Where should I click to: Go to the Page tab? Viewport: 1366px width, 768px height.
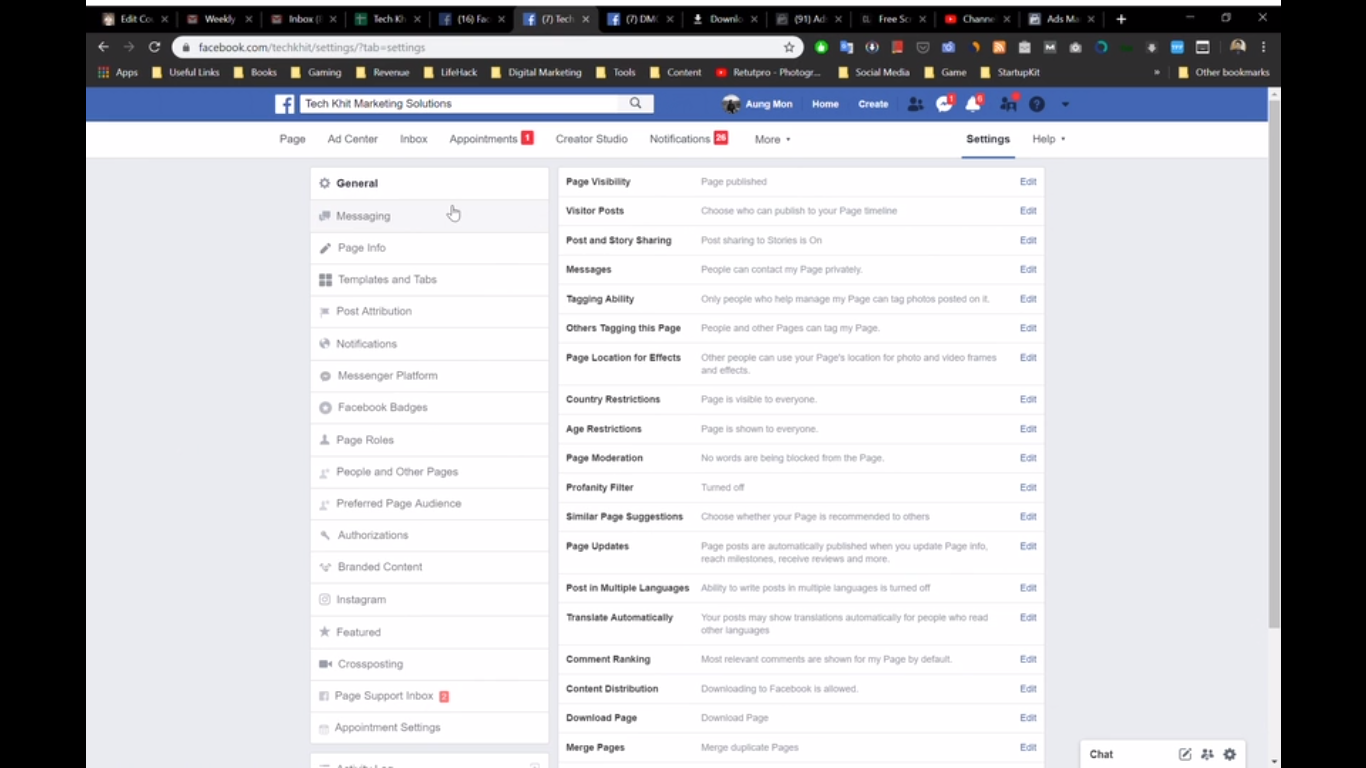click(292, 139)
